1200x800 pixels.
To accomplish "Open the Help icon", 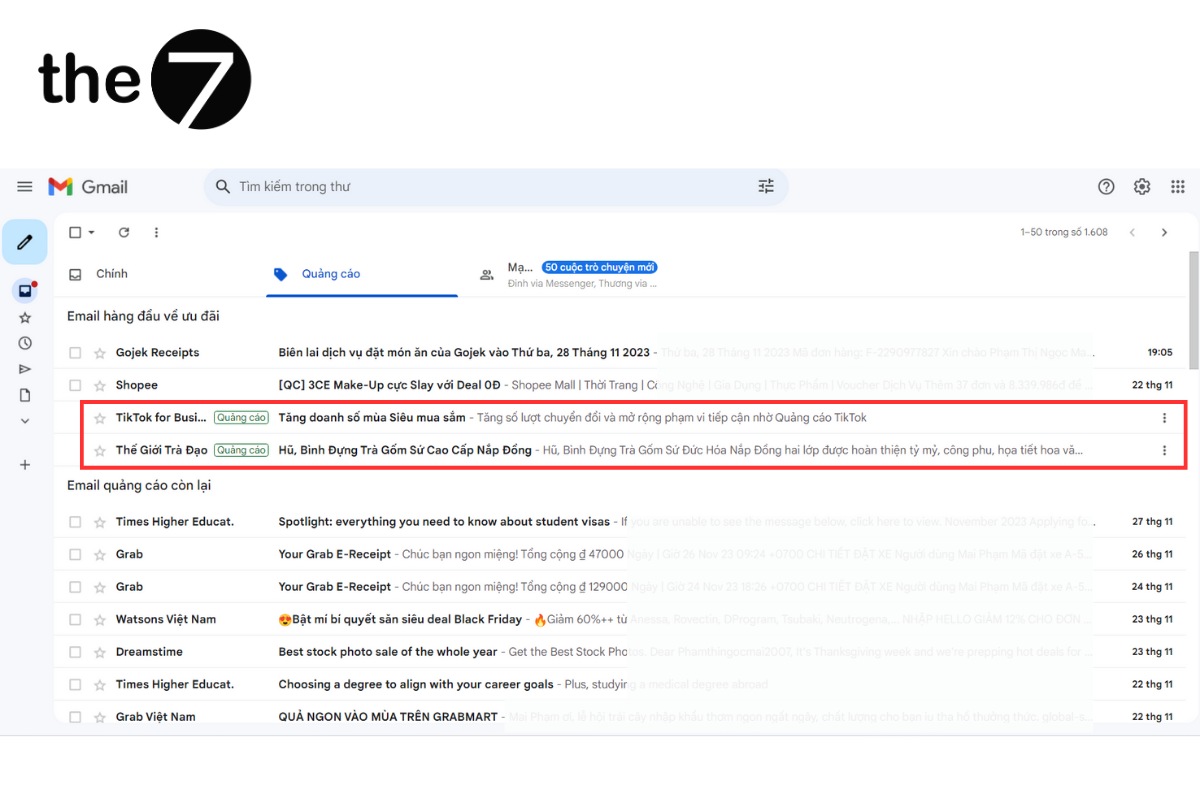I will tap(1106, 186).
